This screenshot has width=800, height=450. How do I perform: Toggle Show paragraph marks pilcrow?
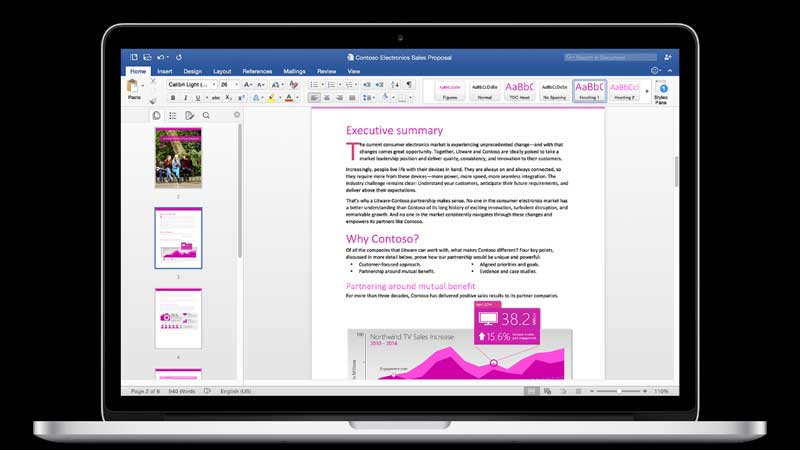tap(409, 85)
